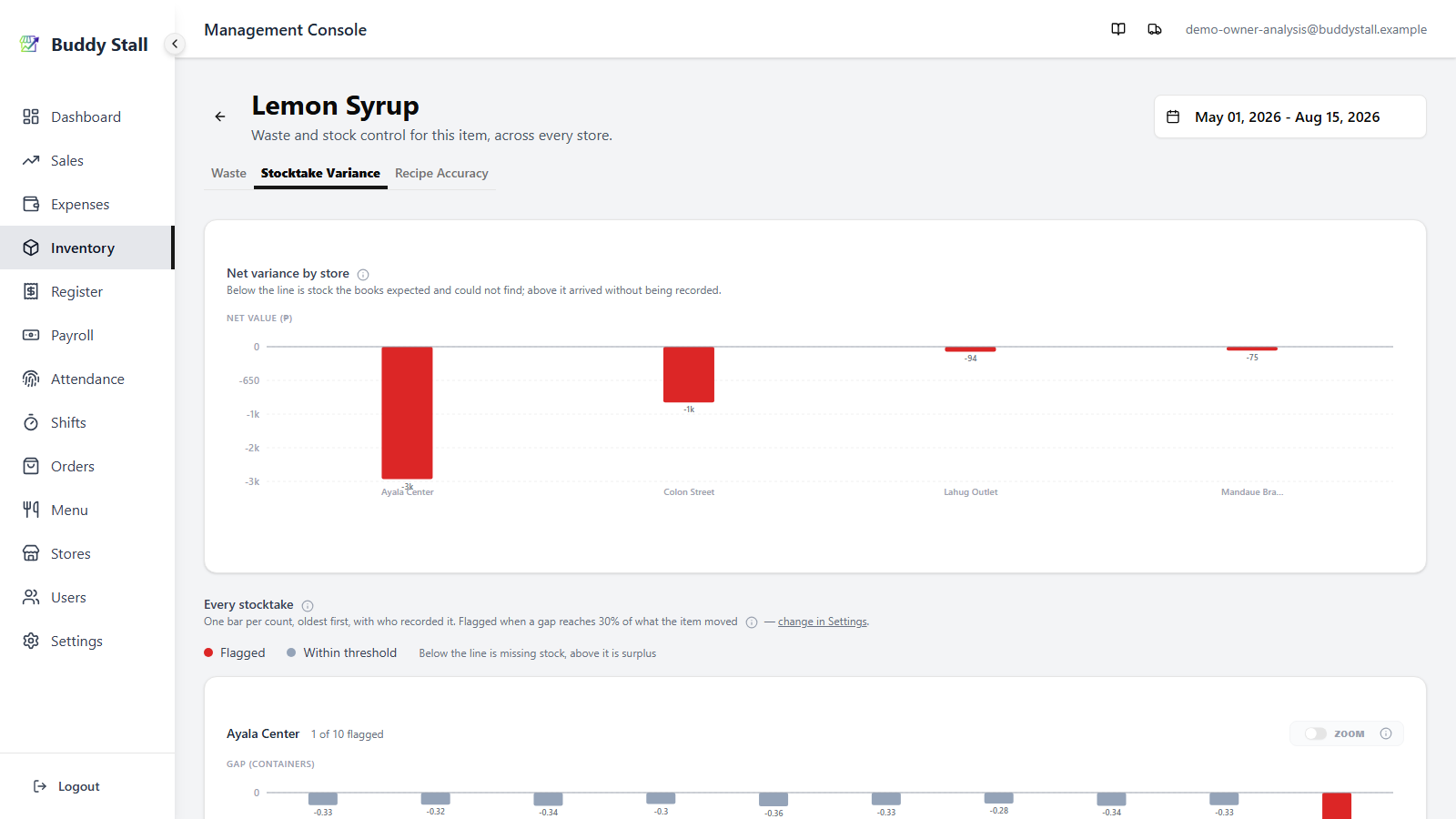1456x819 pixels.
Task: Click the Flagged legend red dot
Action: pyautogui.click(x=208, y=652)
